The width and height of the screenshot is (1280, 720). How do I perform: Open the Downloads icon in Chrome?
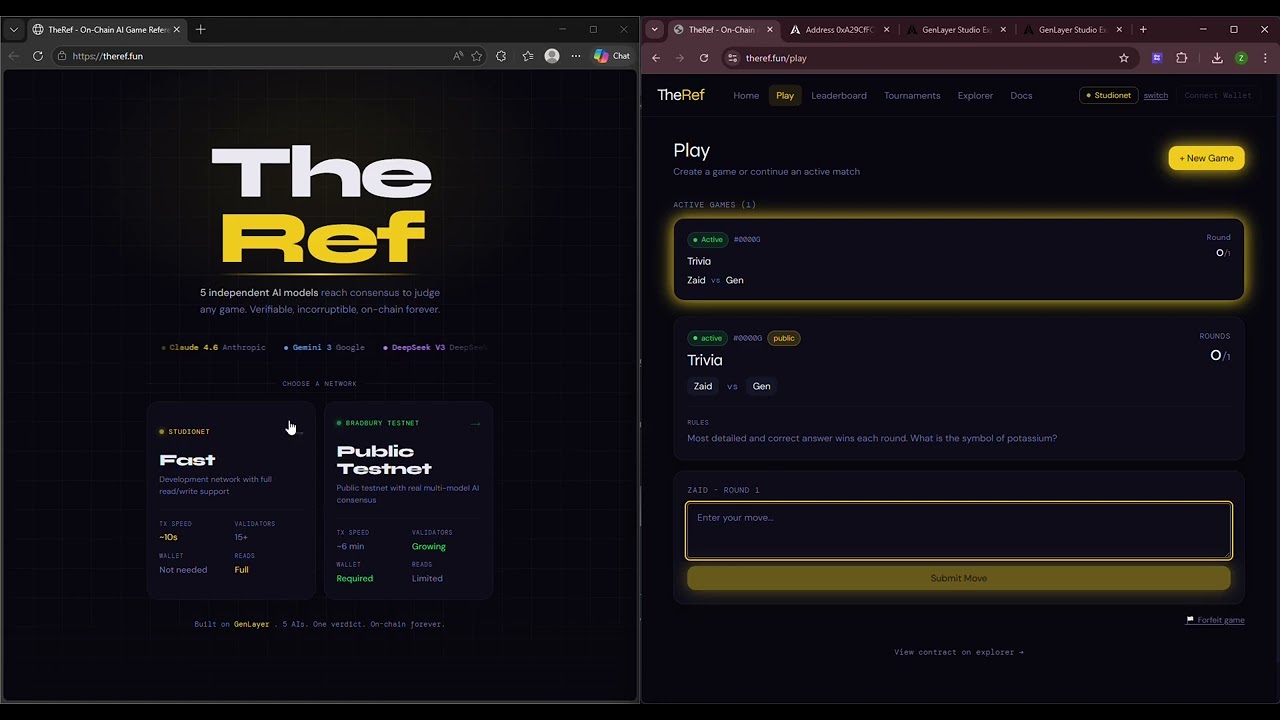(1217, 58)
